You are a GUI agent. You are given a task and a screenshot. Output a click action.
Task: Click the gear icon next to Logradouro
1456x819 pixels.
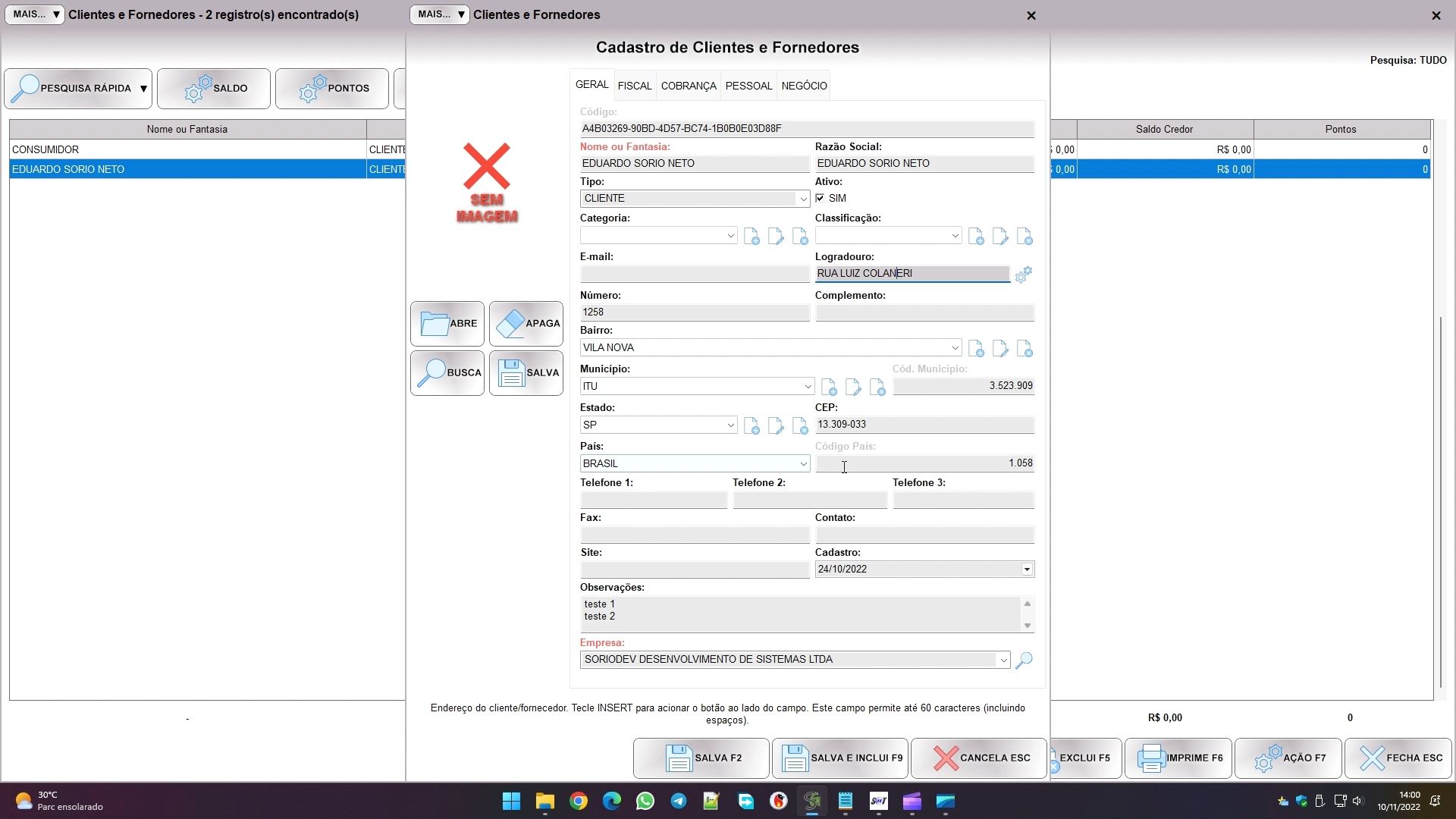tap(1023, 275)
